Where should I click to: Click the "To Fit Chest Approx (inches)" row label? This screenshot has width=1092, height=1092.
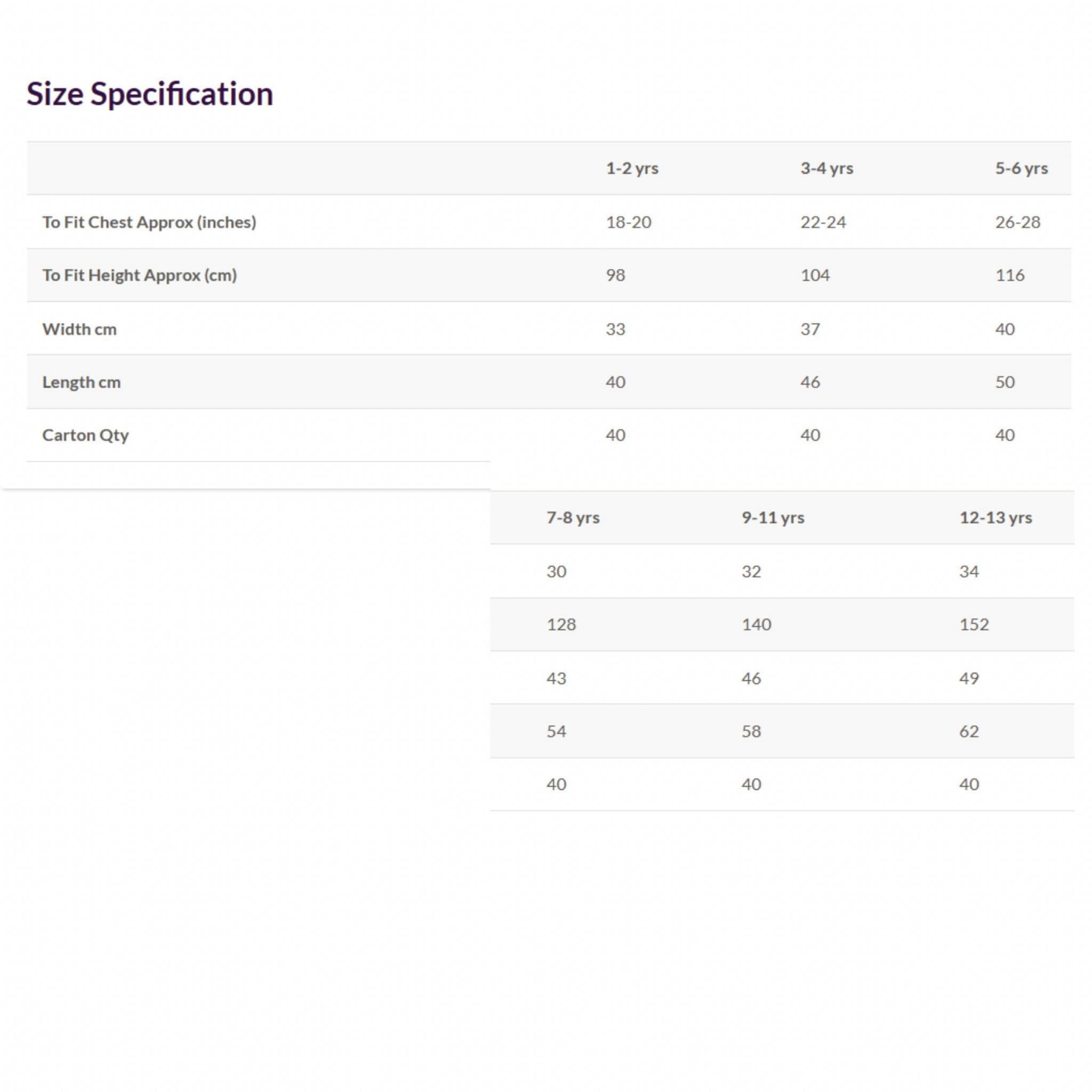coord(149,222)
